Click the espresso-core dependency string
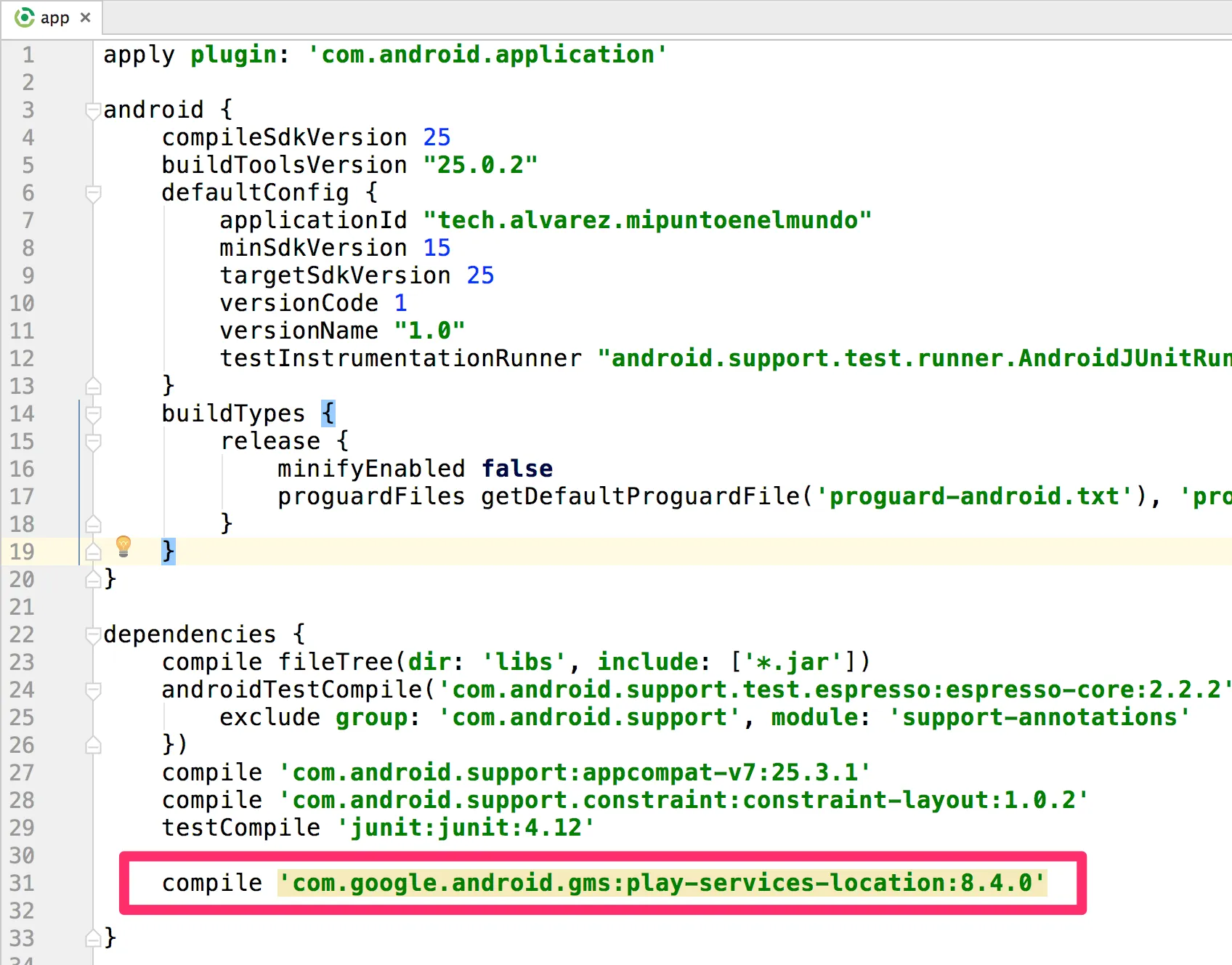 [835, 690]
